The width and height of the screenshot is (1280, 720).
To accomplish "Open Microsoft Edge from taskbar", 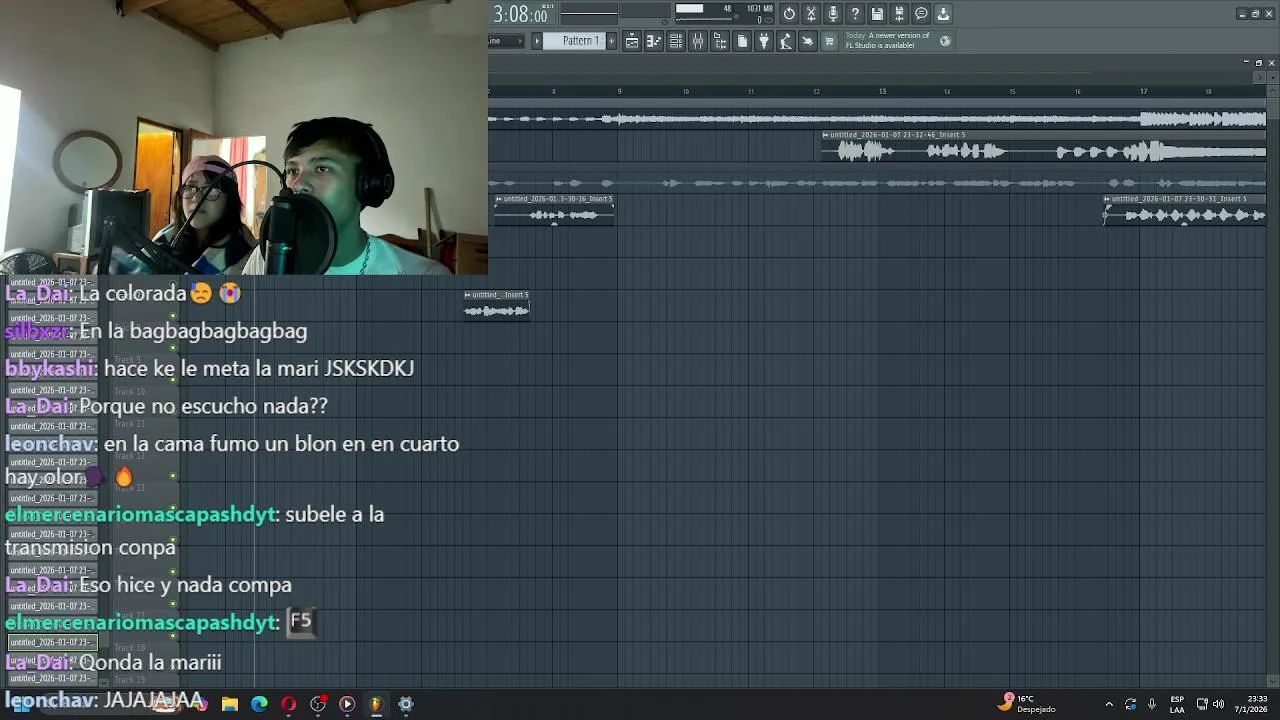I will [x=259, y=704].
